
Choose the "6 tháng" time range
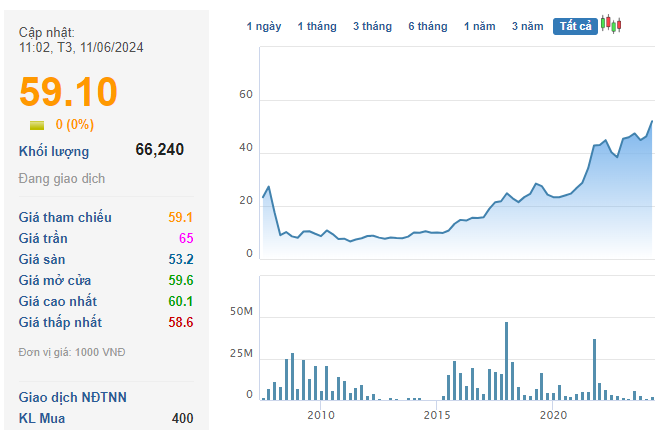pos(428,27)
